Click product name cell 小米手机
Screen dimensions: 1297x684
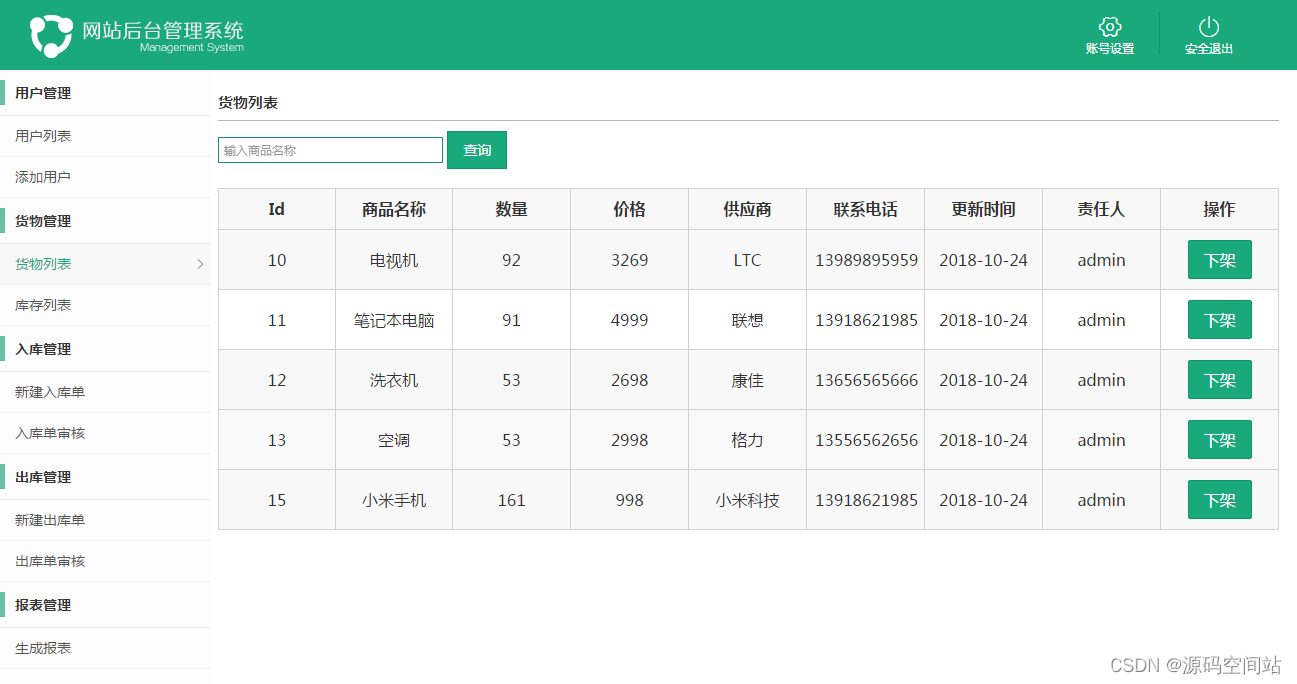click(394, 500)
